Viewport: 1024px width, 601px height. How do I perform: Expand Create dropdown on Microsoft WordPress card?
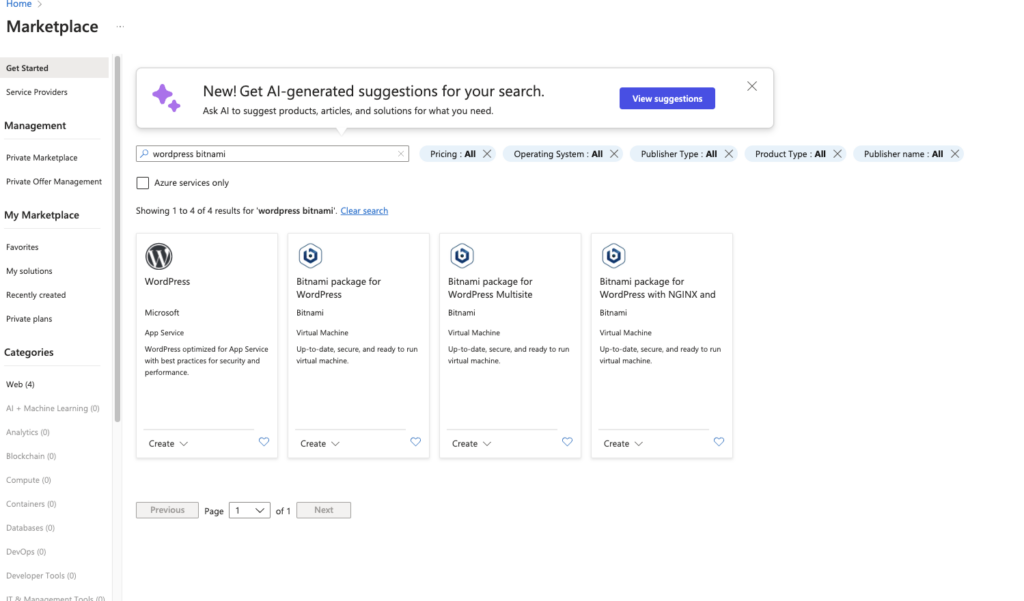pos(168,444)
